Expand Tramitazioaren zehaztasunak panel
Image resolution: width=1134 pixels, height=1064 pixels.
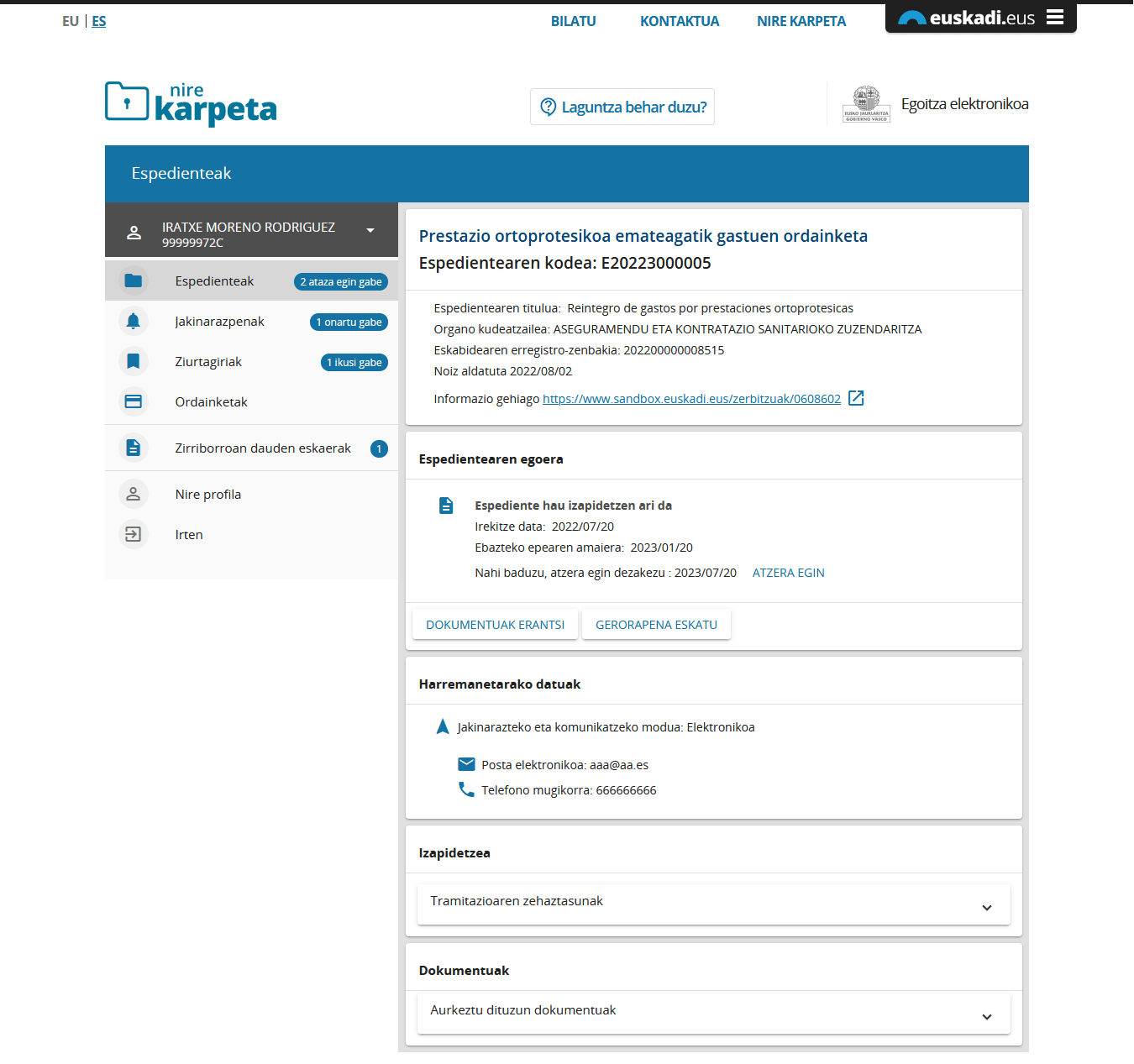[714, 904]
